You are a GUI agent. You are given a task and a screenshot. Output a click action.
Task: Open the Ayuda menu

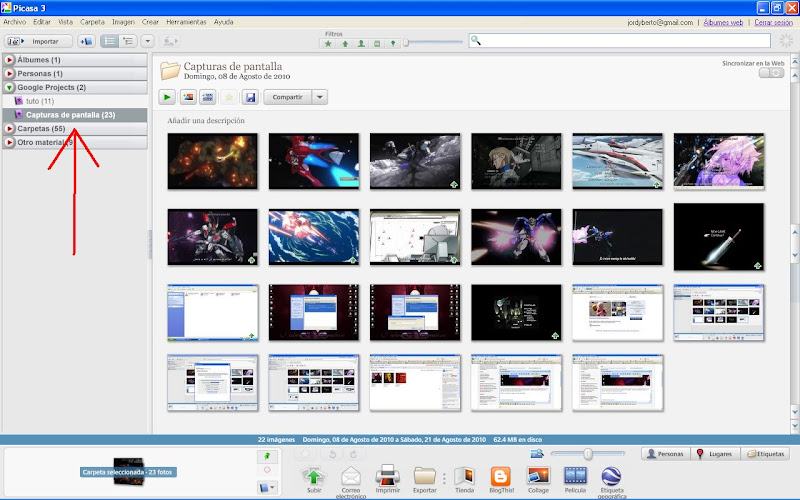click(x=223, y=22)
